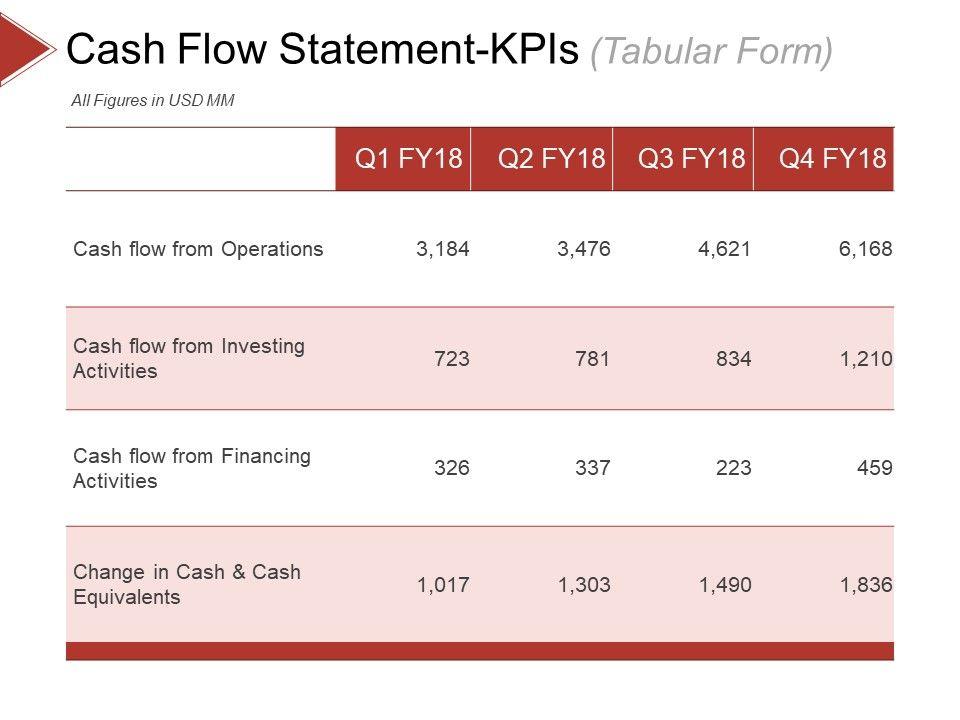Select the 1,210 cell in Investing row
The height and width of the screenshot is (720, 960).
[866, 358]
